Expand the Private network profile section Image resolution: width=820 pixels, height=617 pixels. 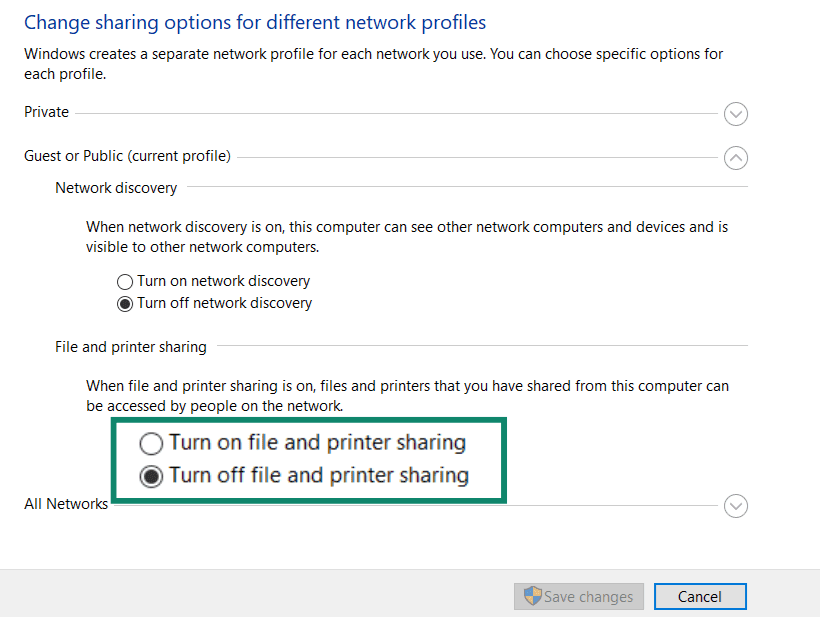tap(736, 114)
